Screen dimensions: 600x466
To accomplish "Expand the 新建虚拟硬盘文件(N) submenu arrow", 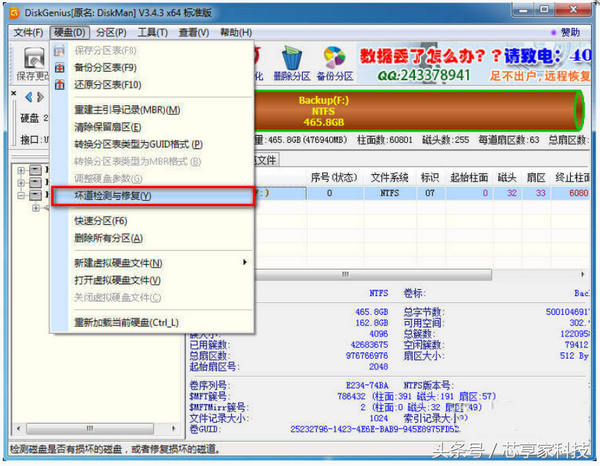I will click(245, 262).
